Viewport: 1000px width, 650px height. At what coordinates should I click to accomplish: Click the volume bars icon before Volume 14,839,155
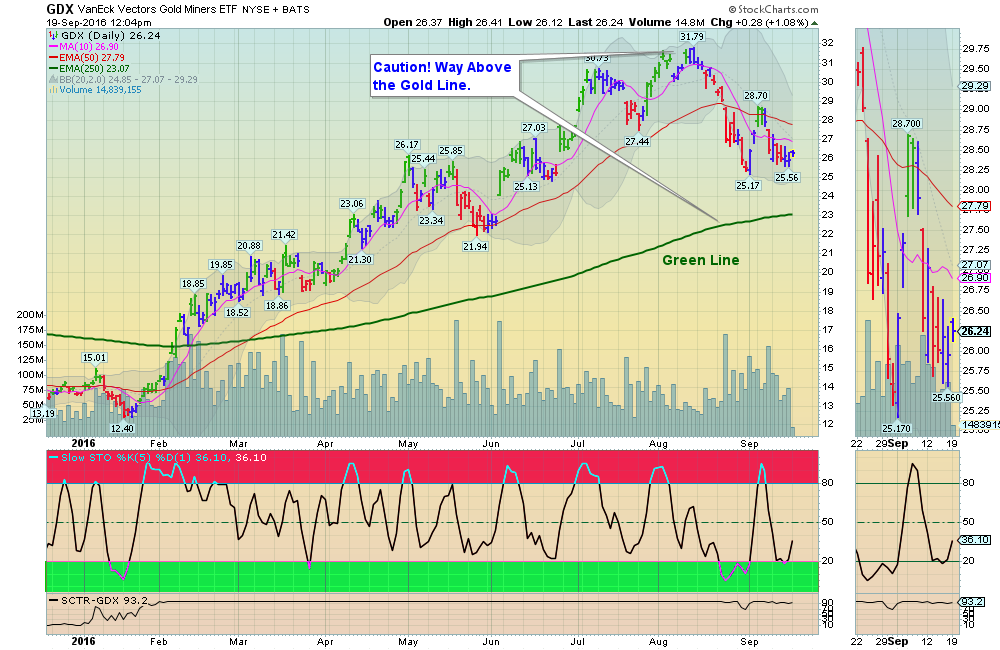tap(54, 90)
